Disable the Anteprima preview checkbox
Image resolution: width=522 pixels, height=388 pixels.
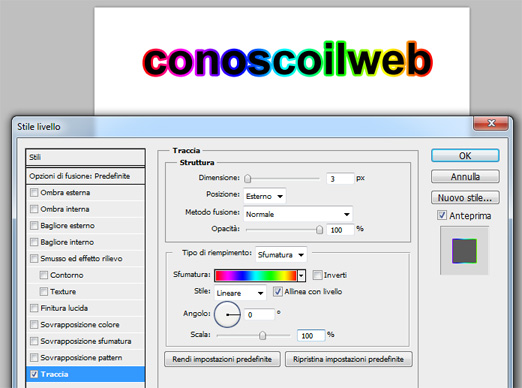pos(442,215)
